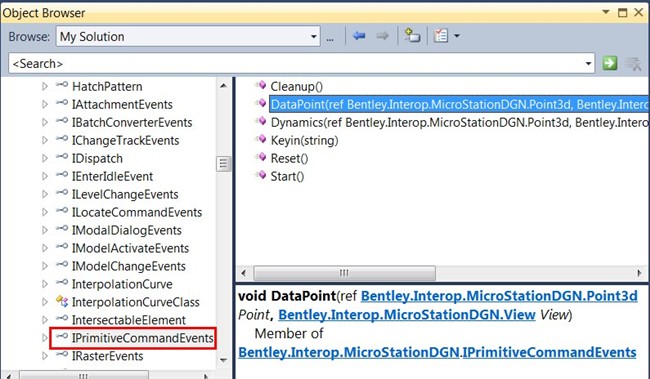
Task: Select IModalDialogEvents interface
Action: click(x=126, y=230)
